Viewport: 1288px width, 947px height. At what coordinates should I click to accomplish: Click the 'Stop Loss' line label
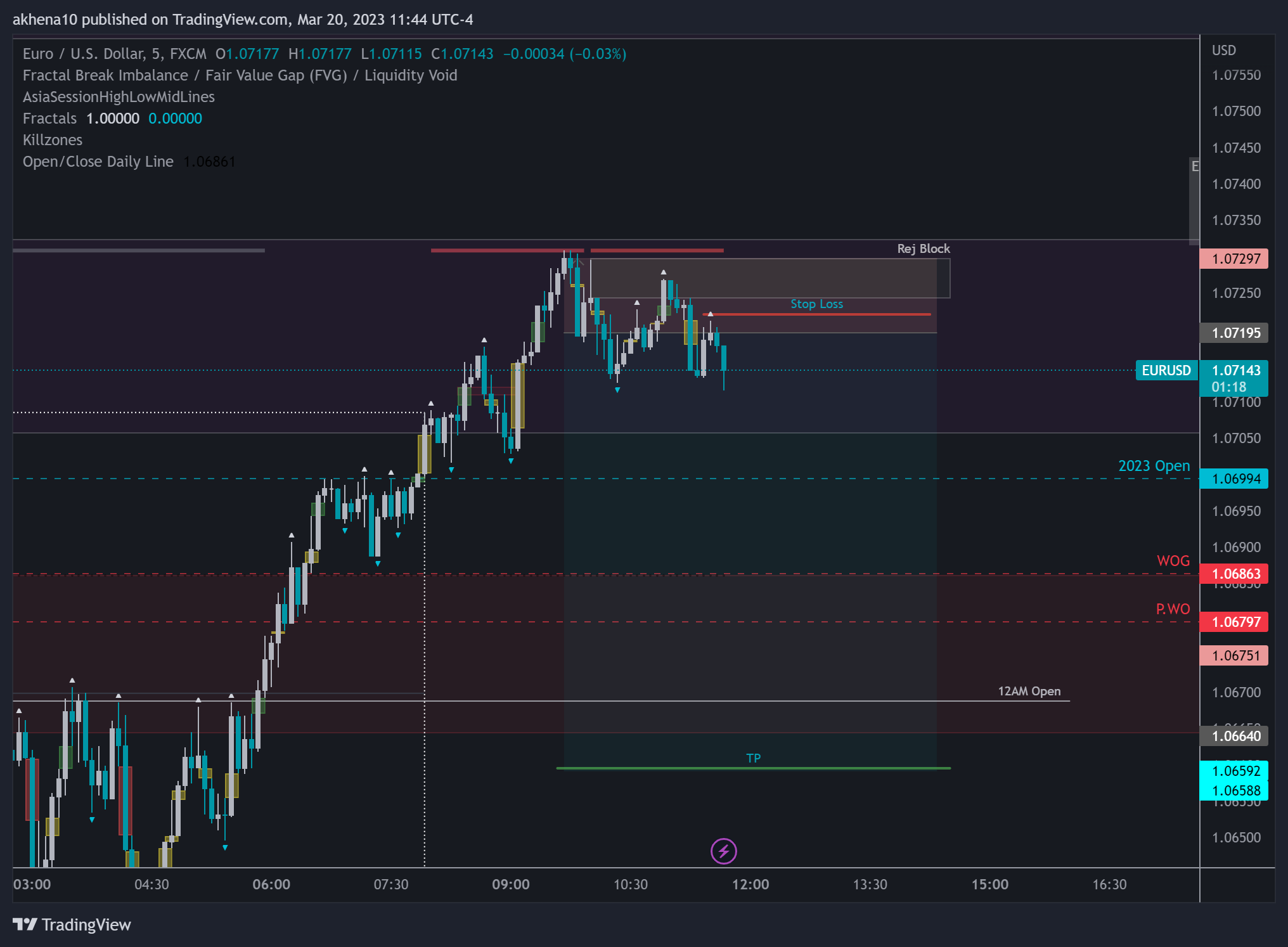pyautogui.click(x=816, y=304)
